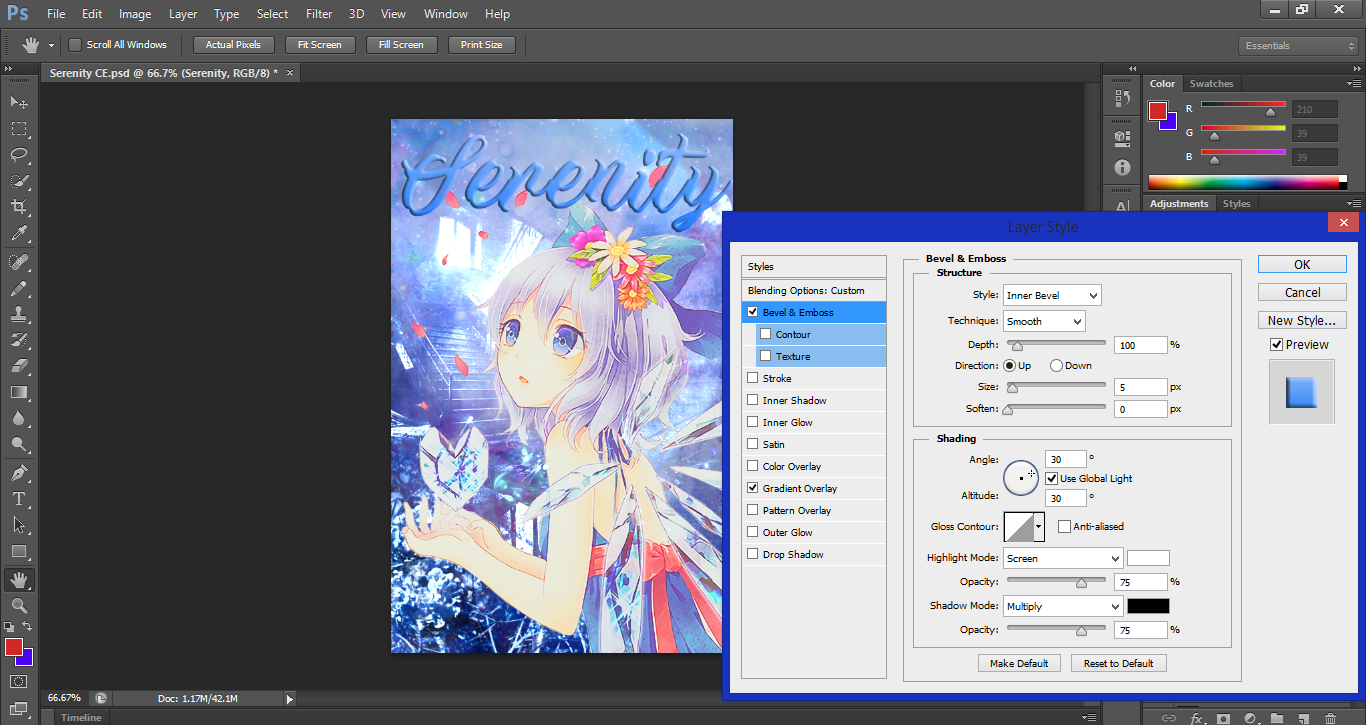Select the Eyedropper tool
This screenshot has width=1366, height=725.
click(19, 233)
